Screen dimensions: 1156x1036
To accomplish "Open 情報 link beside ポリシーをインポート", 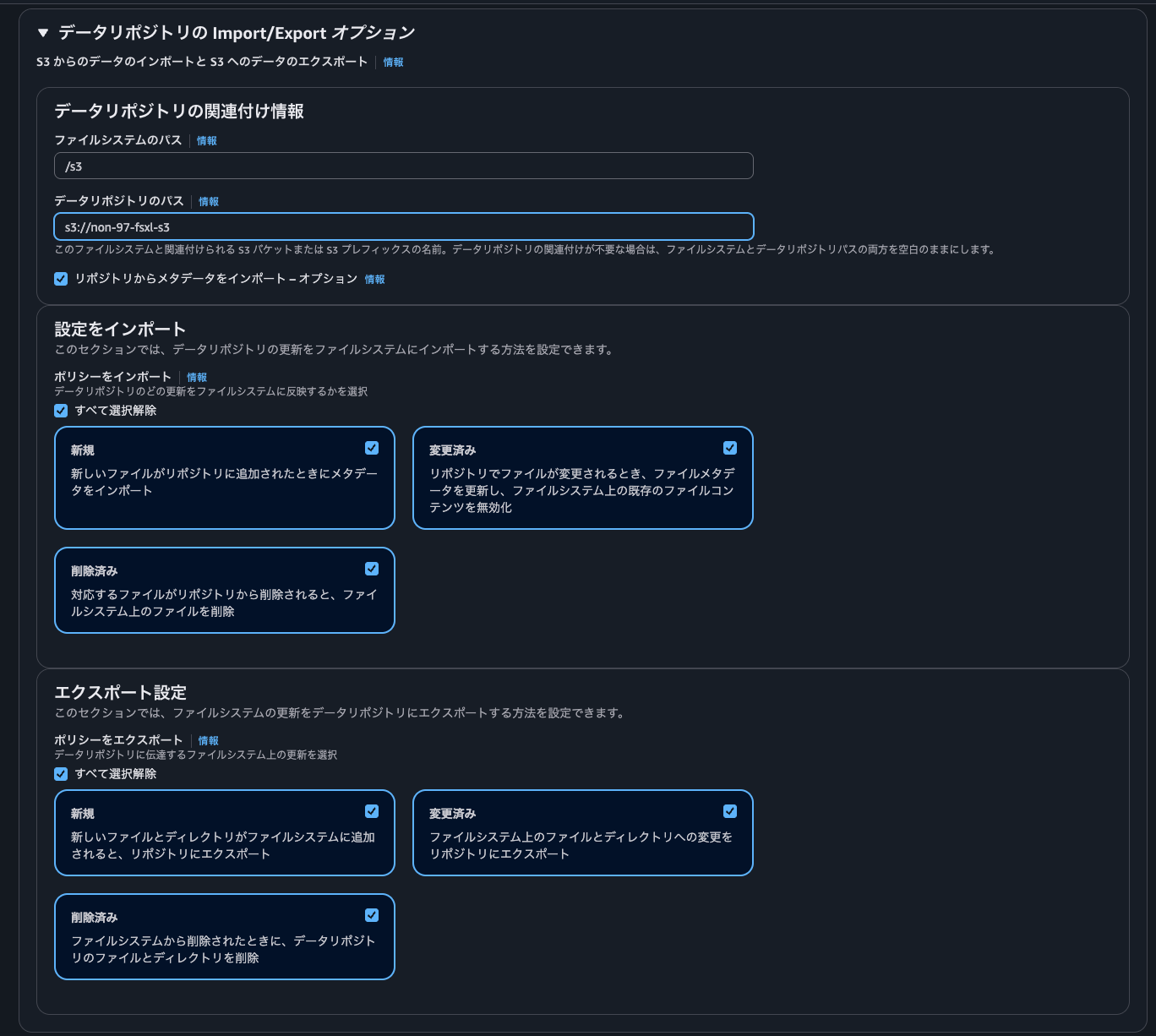I will 197,378.
